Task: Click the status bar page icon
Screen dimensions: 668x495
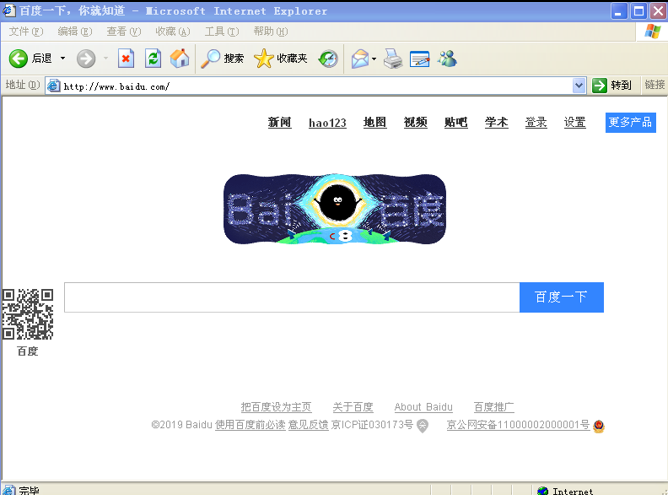Action: coord(9,491)
